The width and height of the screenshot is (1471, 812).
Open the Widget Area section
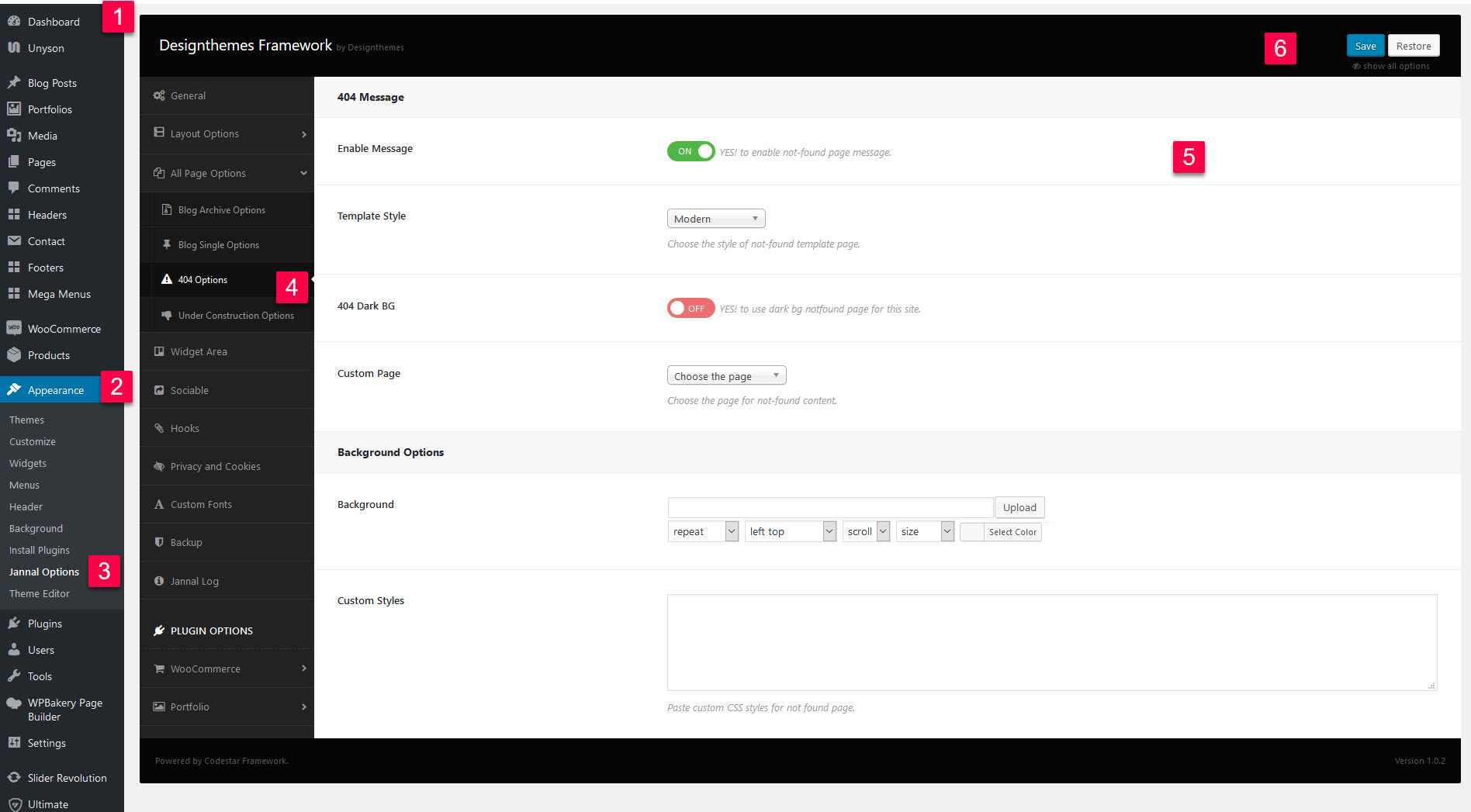(227, 351)
